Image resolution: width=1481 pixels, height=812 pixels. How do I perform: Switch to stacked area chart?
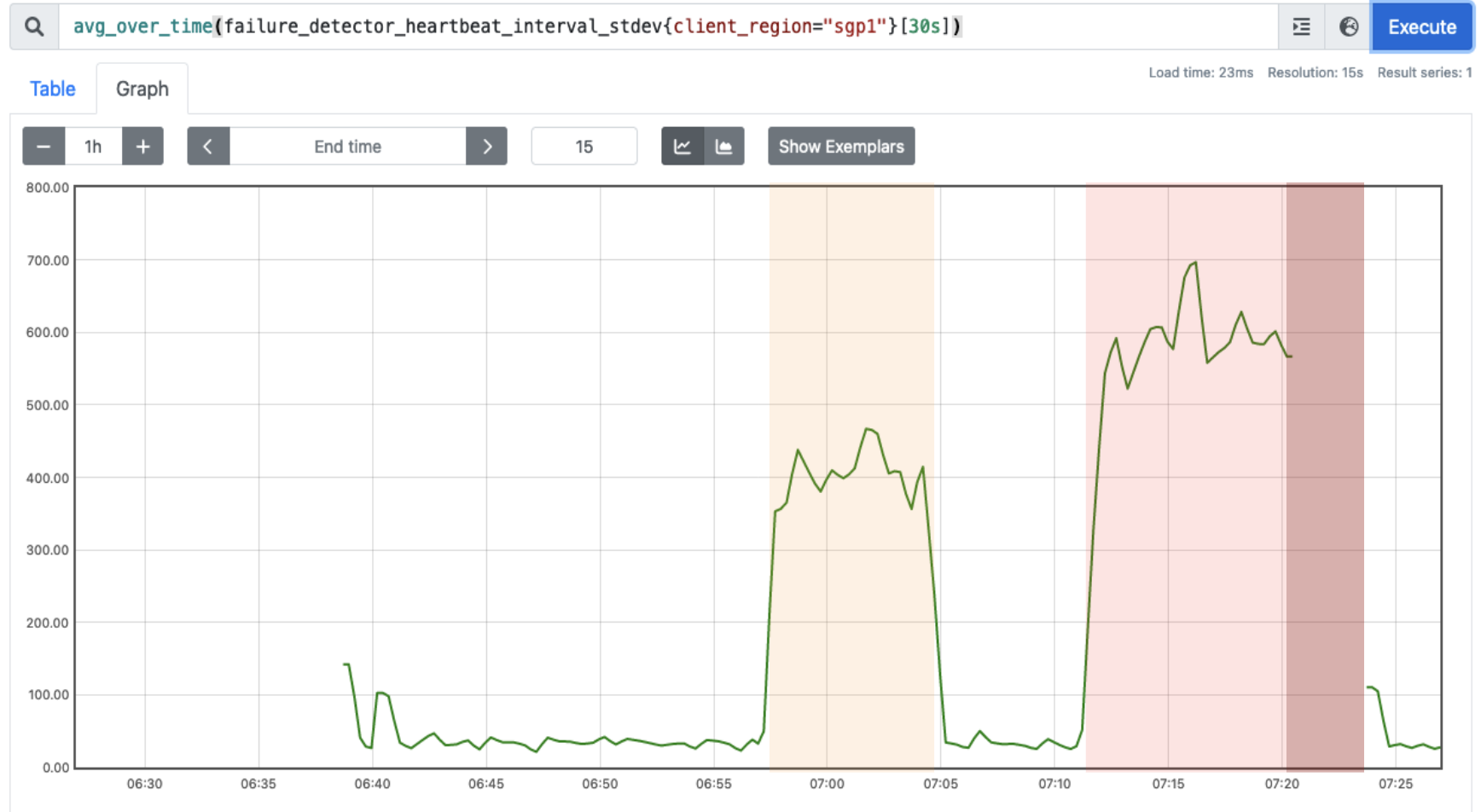[x=723, y=147]
